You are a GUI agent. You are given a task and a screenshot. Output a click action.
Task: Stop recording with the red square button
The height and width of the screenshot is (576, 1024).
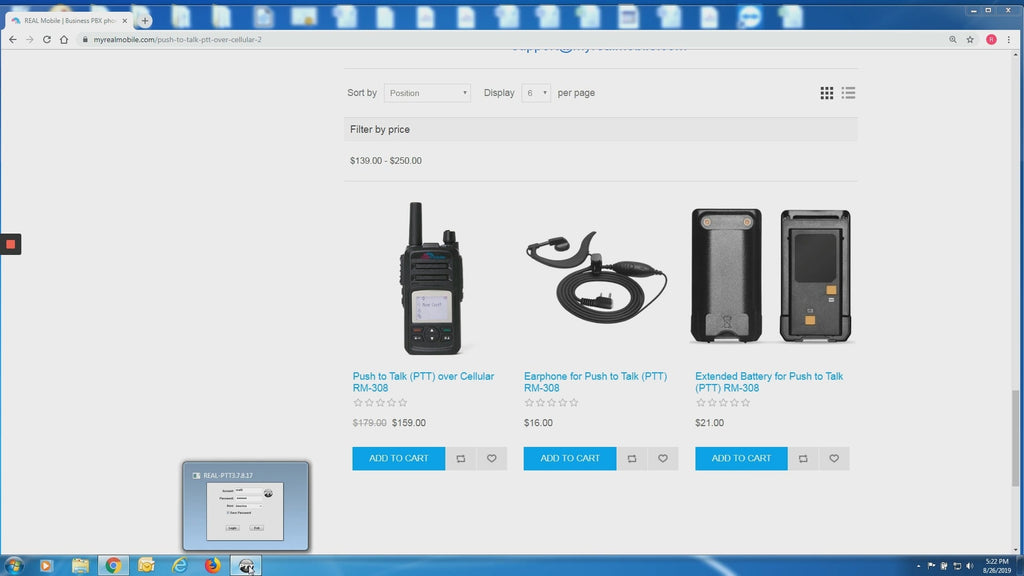click(x=10, y=244)
